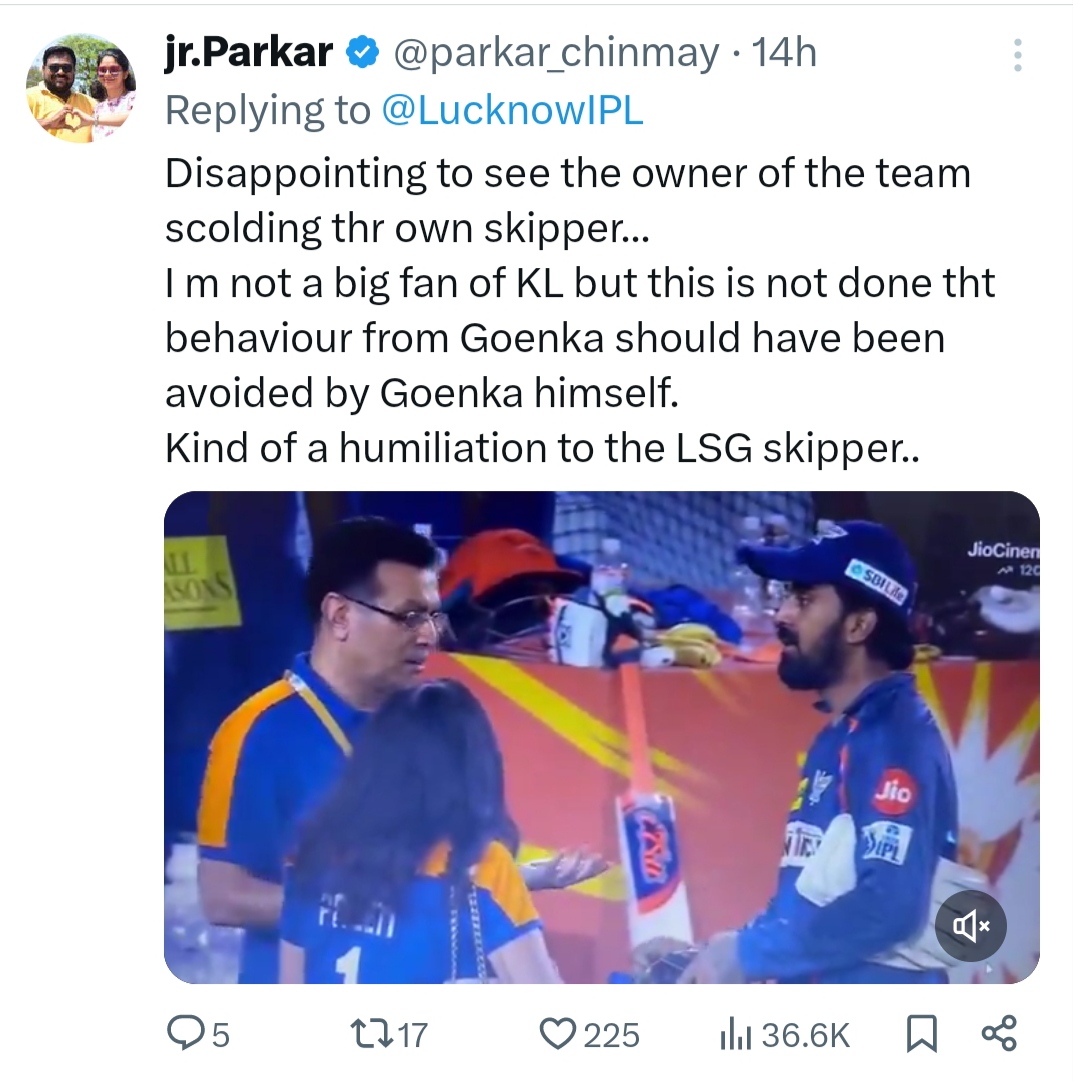Click the 225 likes count
This screenshot has height=1081, width=1073.
coord(611,1034)
